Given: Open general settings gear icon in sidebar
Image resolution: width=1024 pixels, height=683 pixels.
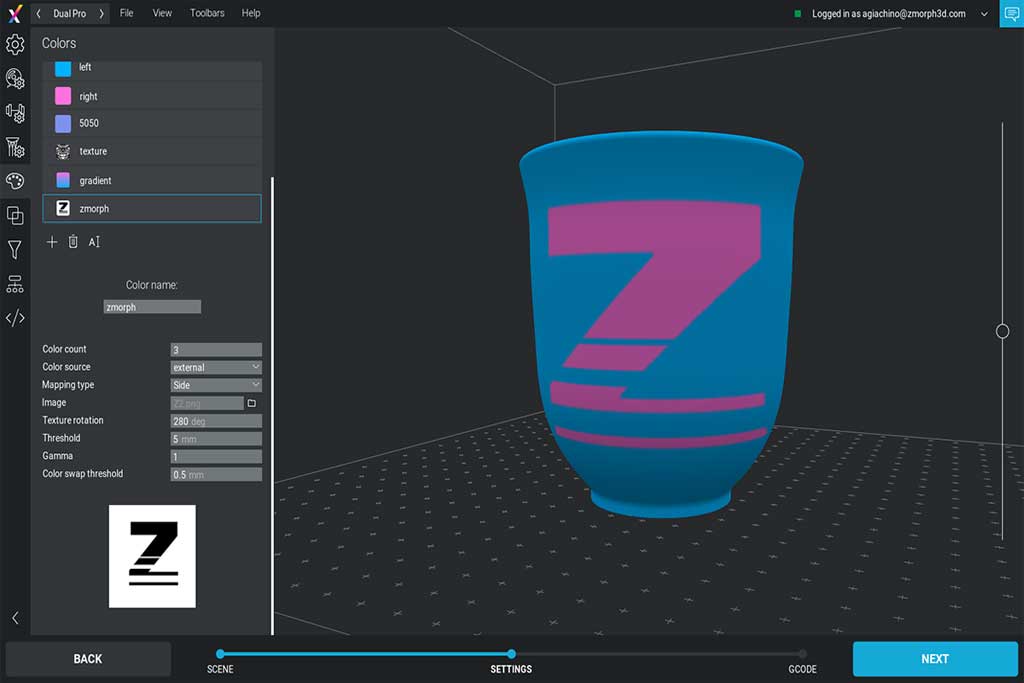Looking at the screenshot, I should tap(15, 44).
